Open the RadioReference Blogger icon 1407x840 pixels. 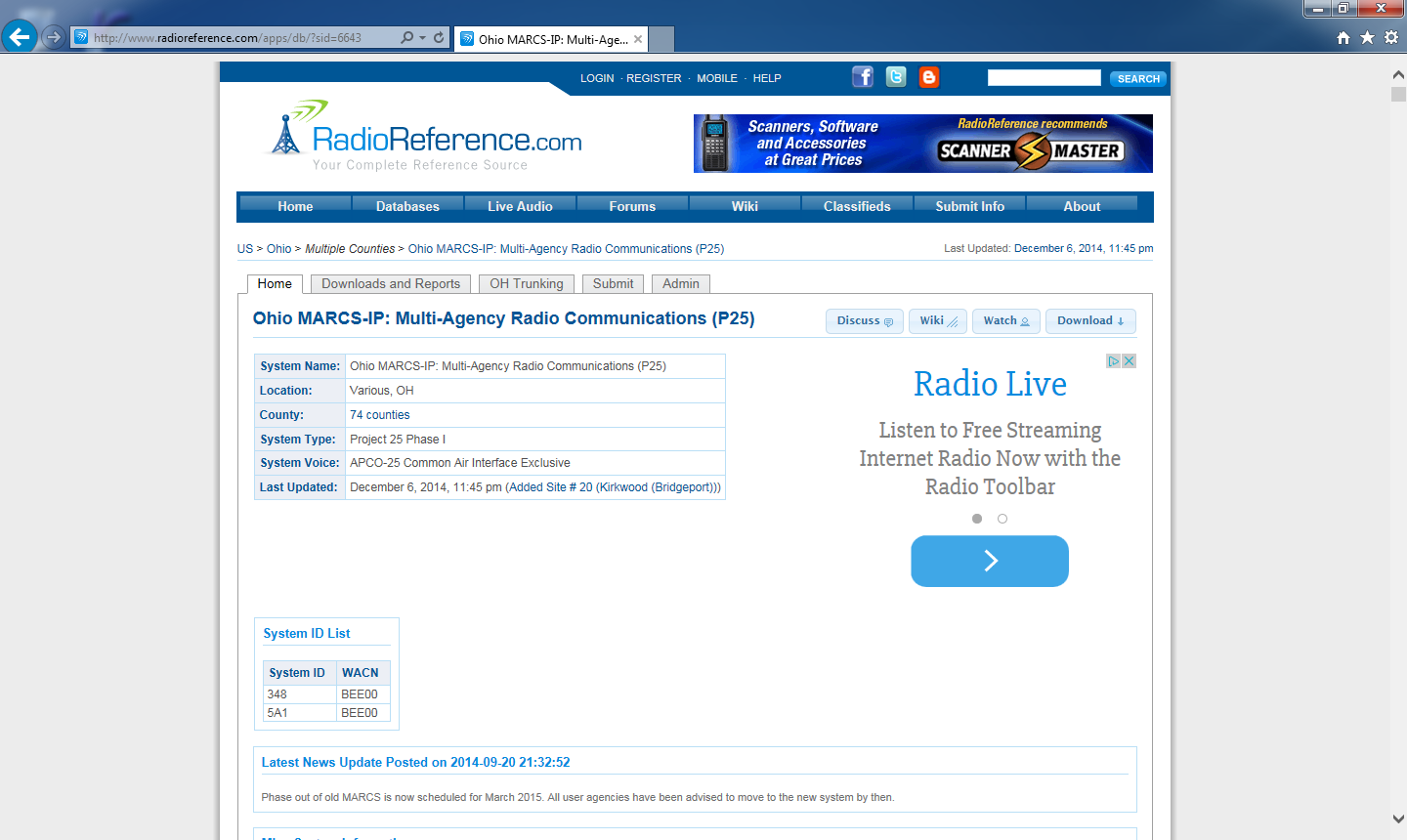pos(929,77)
